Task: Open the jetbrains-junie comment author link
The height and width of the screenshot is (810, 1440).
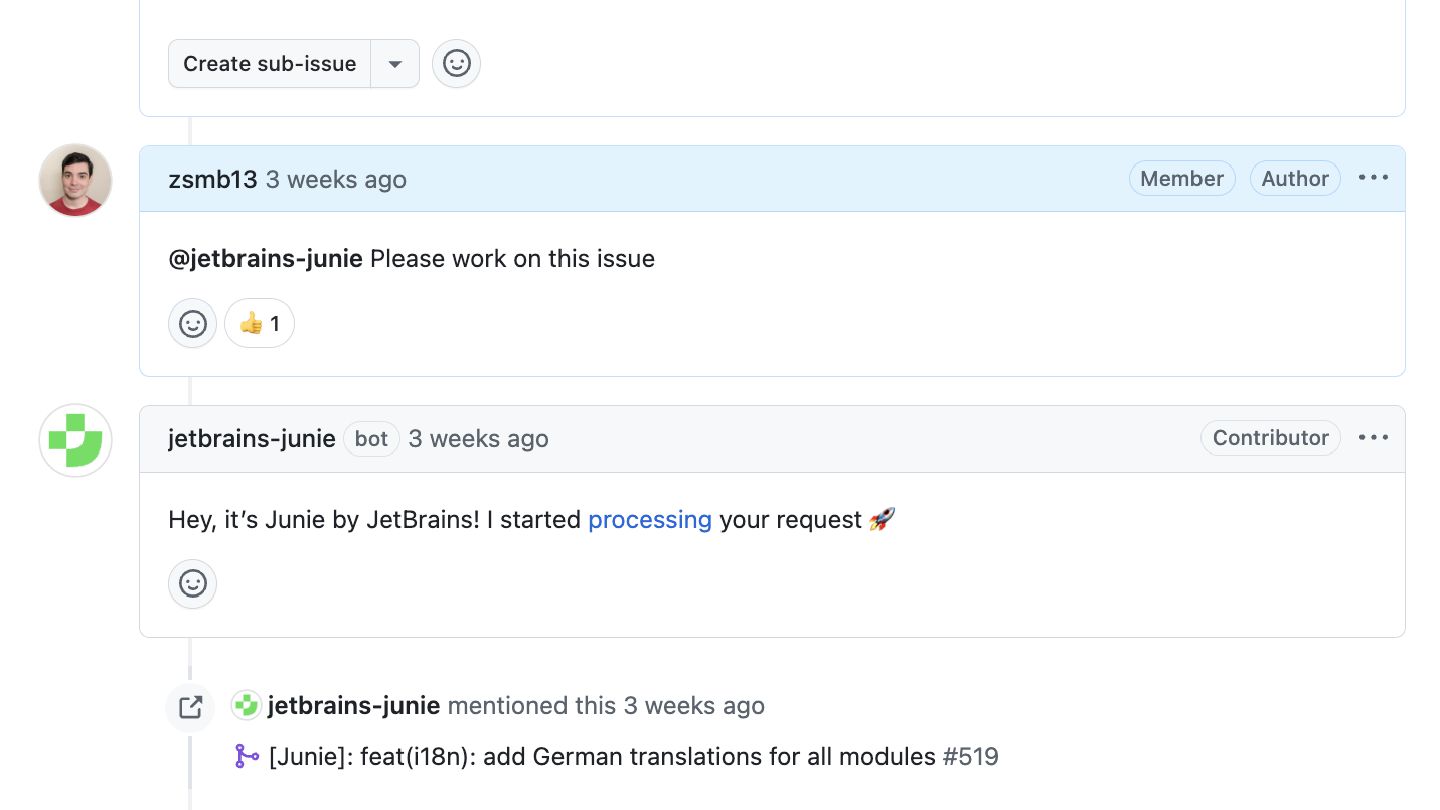Action: [x=252, y=439]
